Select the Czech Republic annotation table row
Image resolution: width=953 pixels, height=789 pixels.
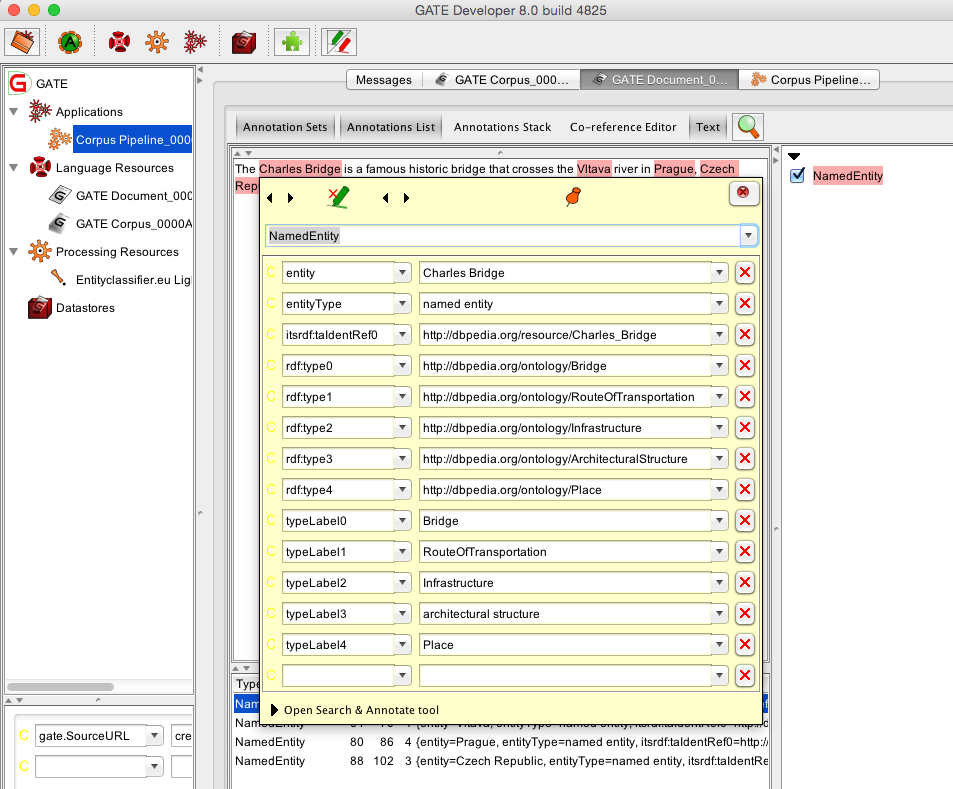click(x=501, y=760)
